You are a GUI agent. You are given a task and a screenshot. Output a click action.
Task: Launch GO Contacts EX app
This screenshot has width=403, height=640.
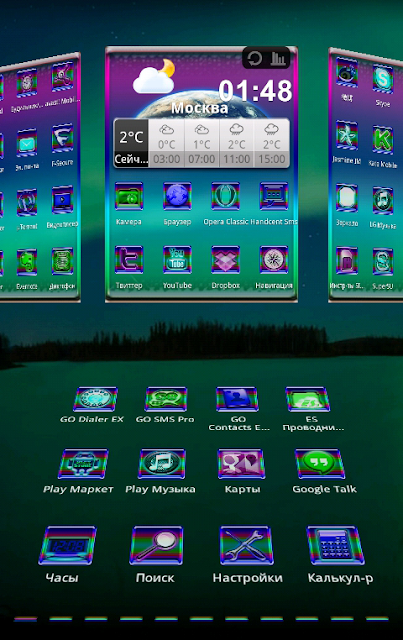point(237,399)
